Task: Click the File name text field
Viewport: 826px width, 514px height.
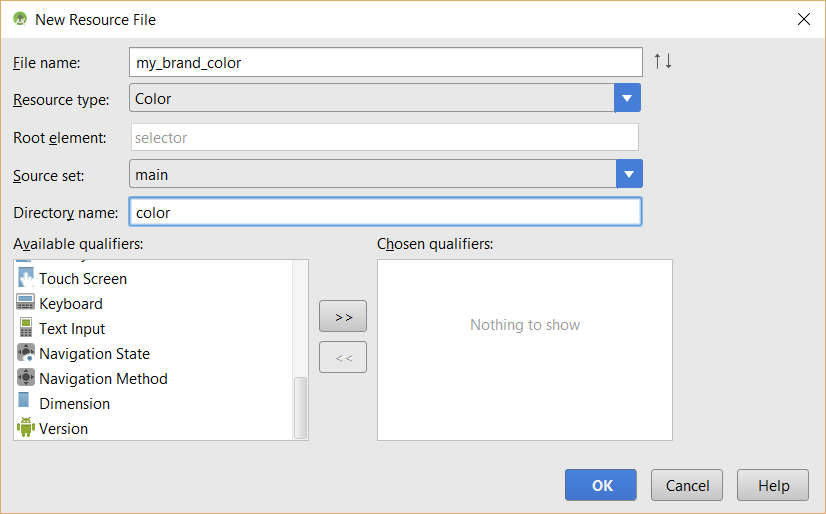Action: pos(386,62)
